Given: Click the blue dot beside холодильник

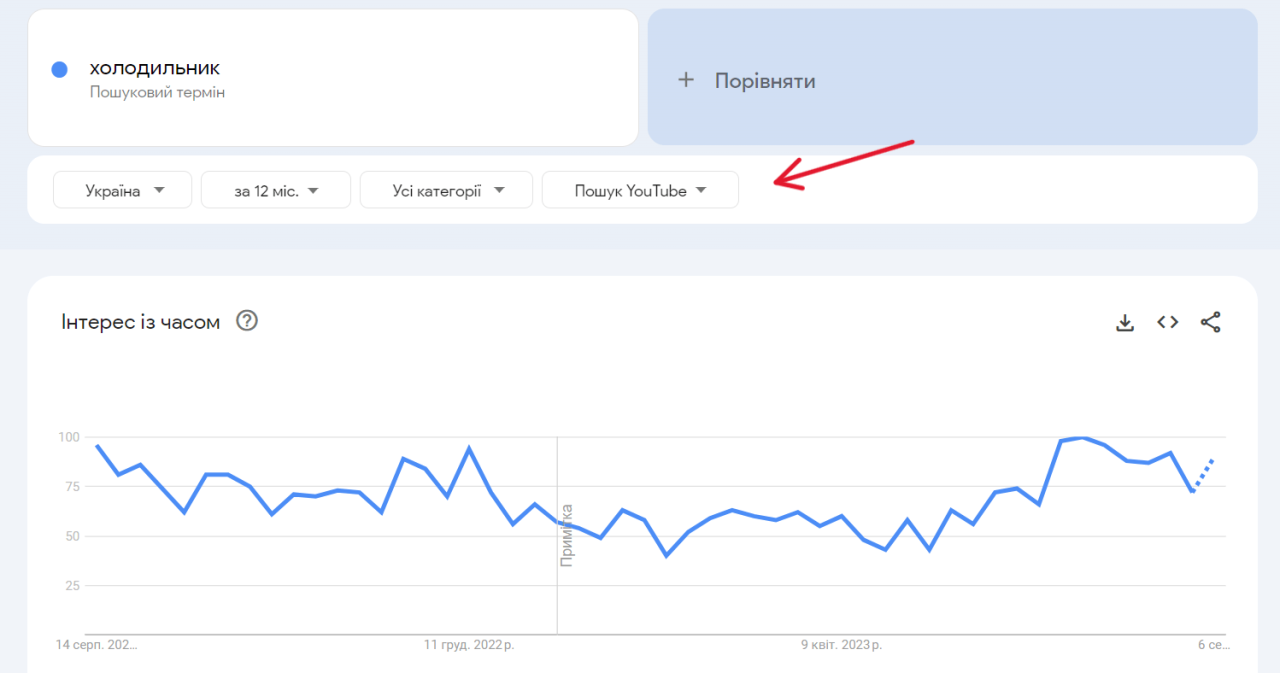Looking at the screenshot, I should pos(60,69).
